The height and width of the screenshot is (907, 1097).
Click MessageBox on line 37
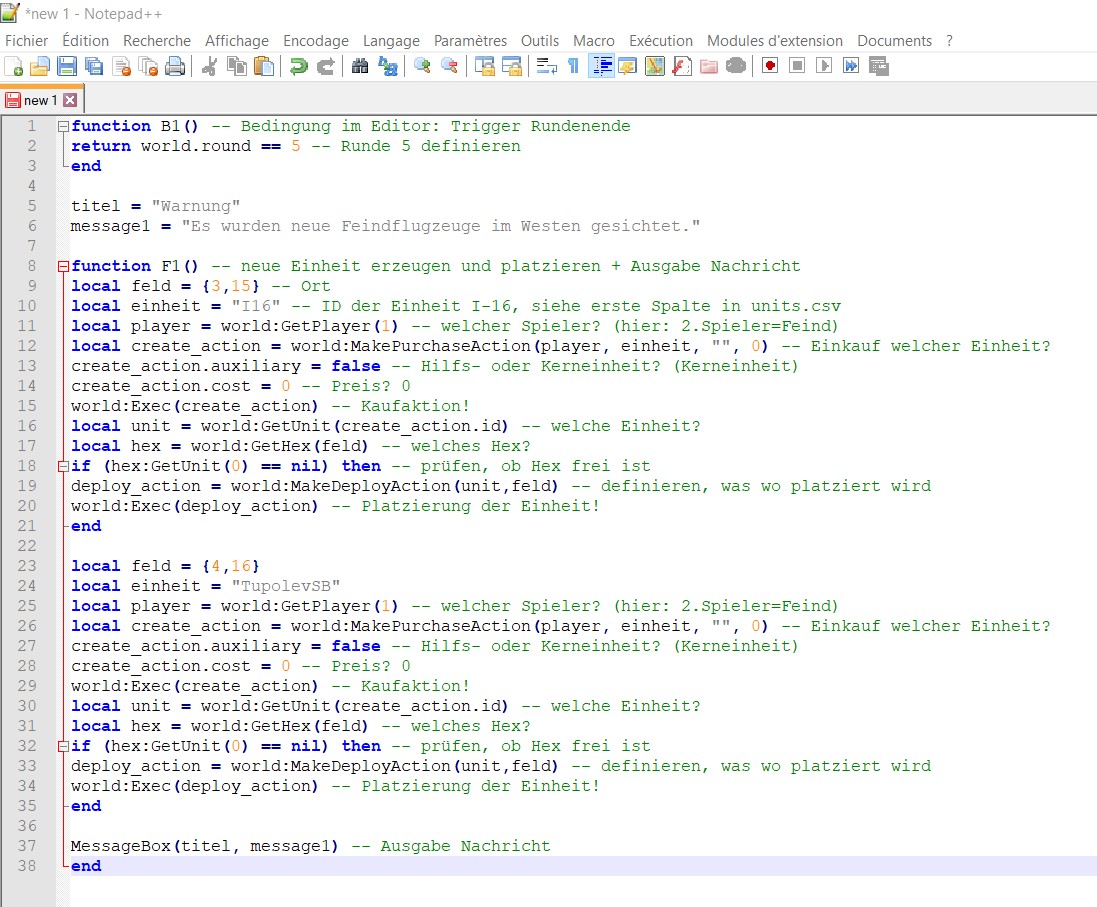pyautogui.click(x=120, y=846)
